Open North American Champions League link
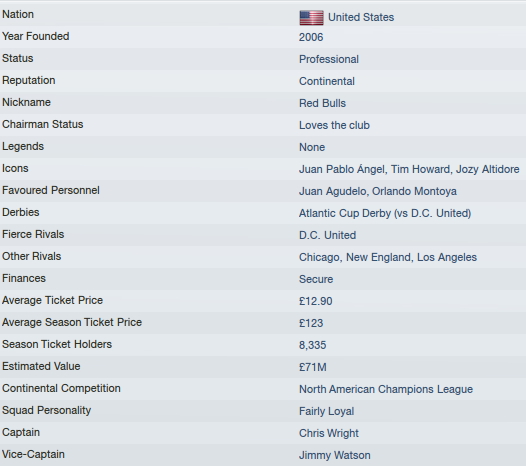 [386, 389]
